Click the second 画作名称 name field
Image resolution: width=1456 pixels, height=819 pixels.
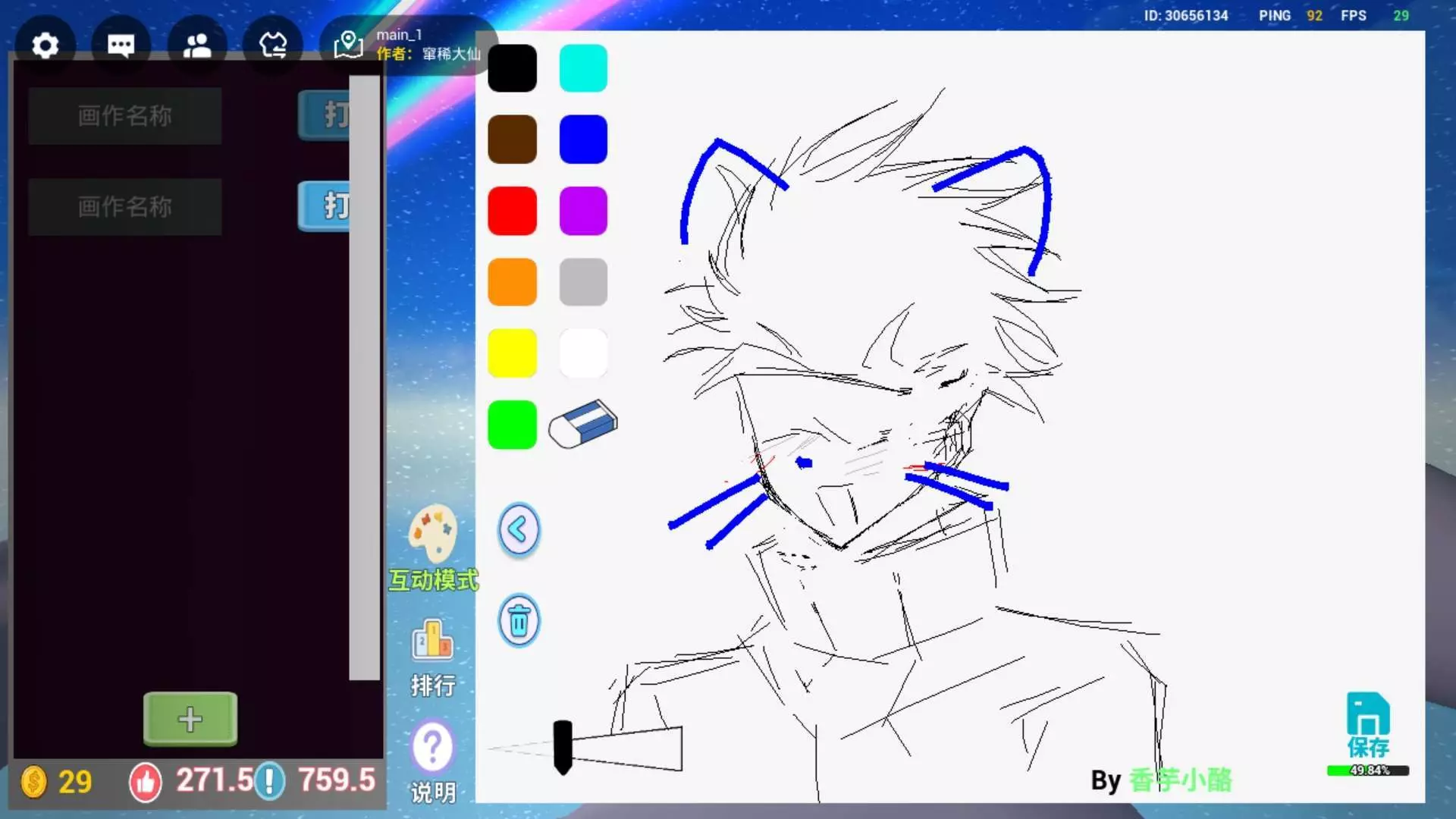coord(125,206)
